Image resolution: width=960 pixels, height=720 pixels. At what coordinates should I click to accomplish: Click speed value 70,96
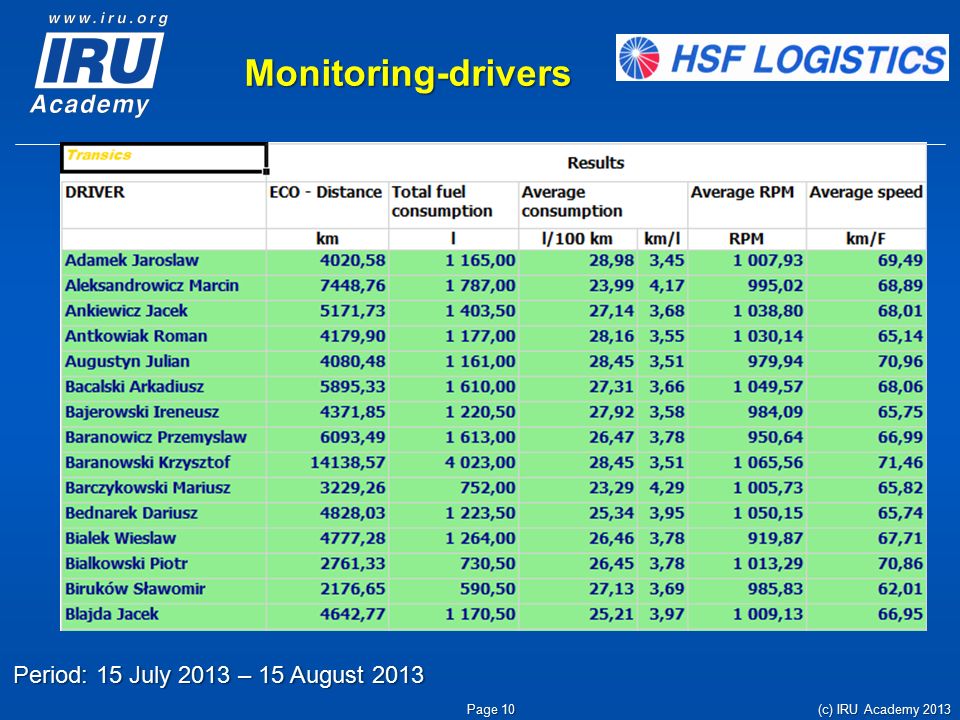click(x=900, y=361)
